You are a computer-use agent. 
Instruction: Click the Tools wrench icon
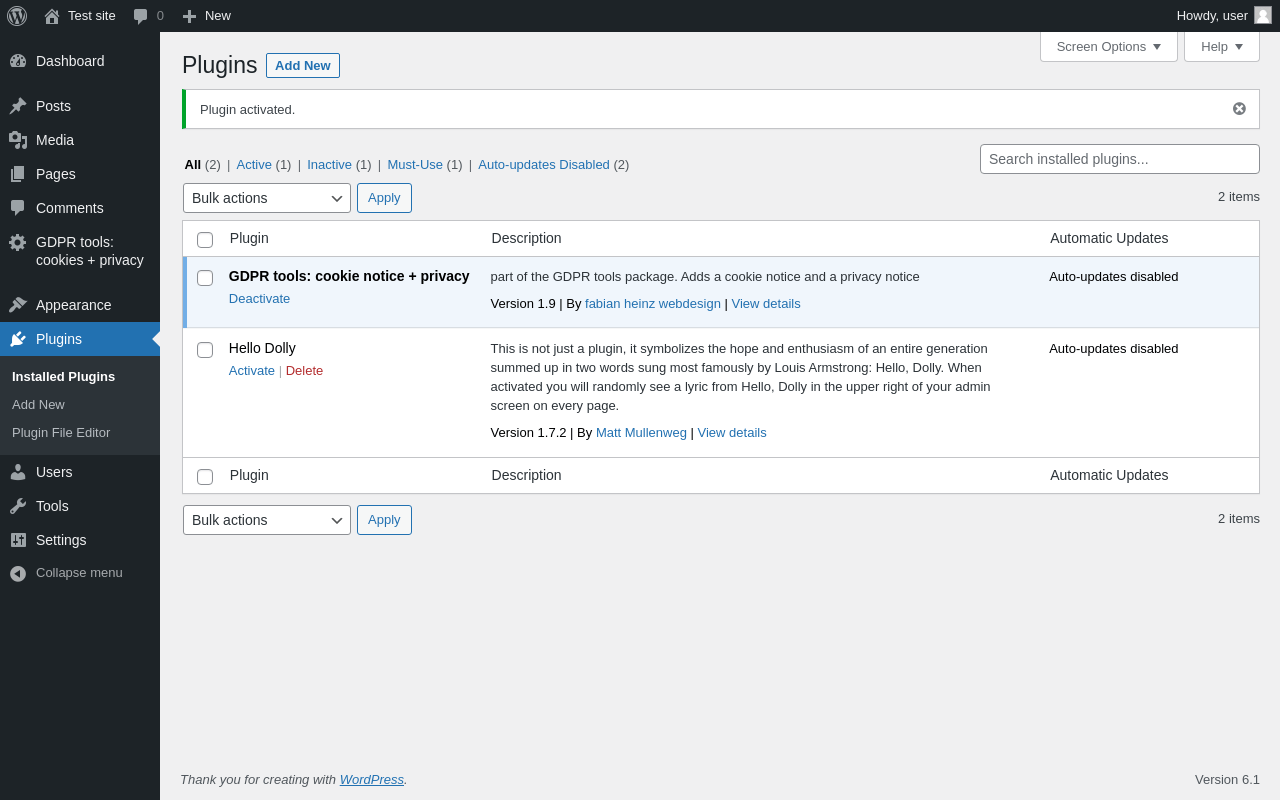[18, 506]
